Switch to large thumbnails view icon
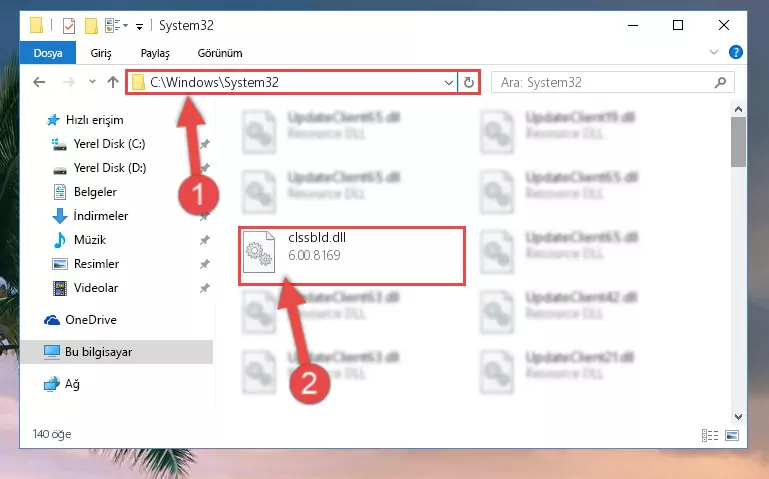Image resolution: width=769 pixels, height=479 pixels. pos(732,435)
